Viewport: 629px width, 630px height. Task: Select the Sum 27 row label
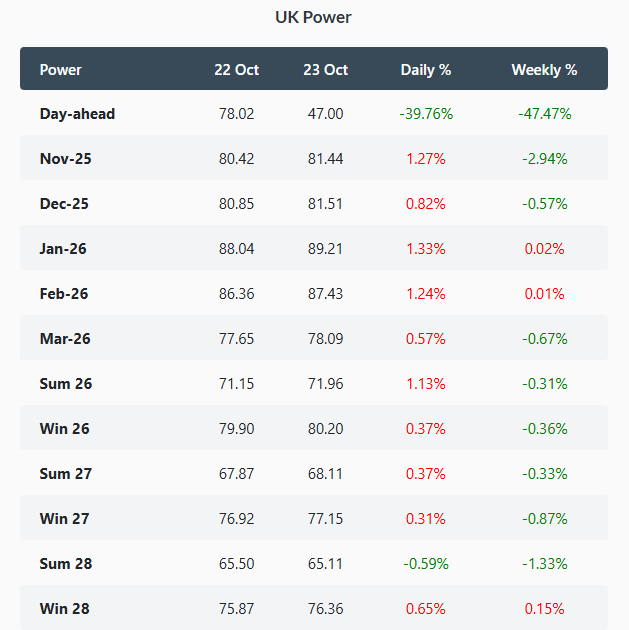[66, 474]
